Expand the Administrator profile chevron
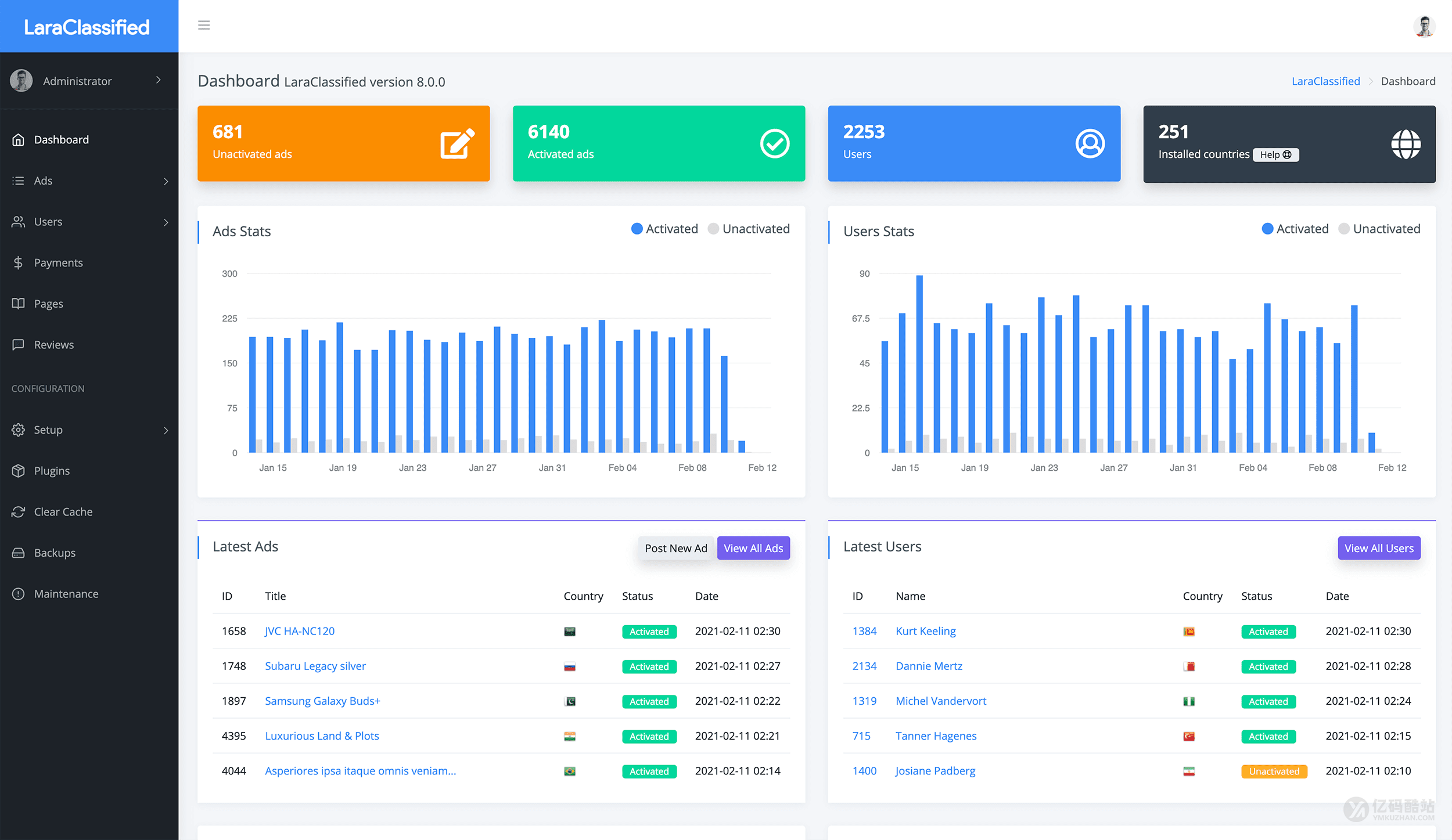Image resolution: width=1452 pixels, height=840 pixels. [x=159, y=80]
